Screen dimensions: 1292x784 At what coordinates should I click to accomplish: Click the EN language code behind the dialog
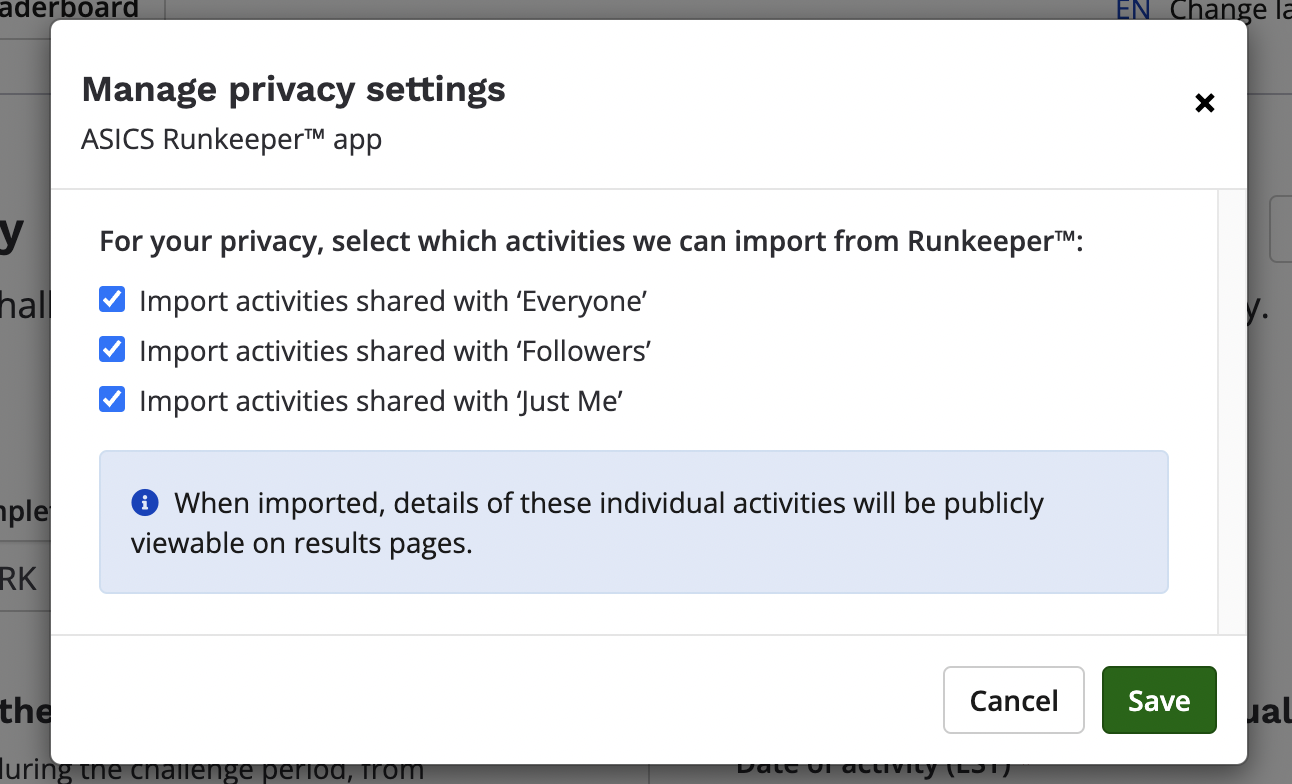coord(1133,11)
